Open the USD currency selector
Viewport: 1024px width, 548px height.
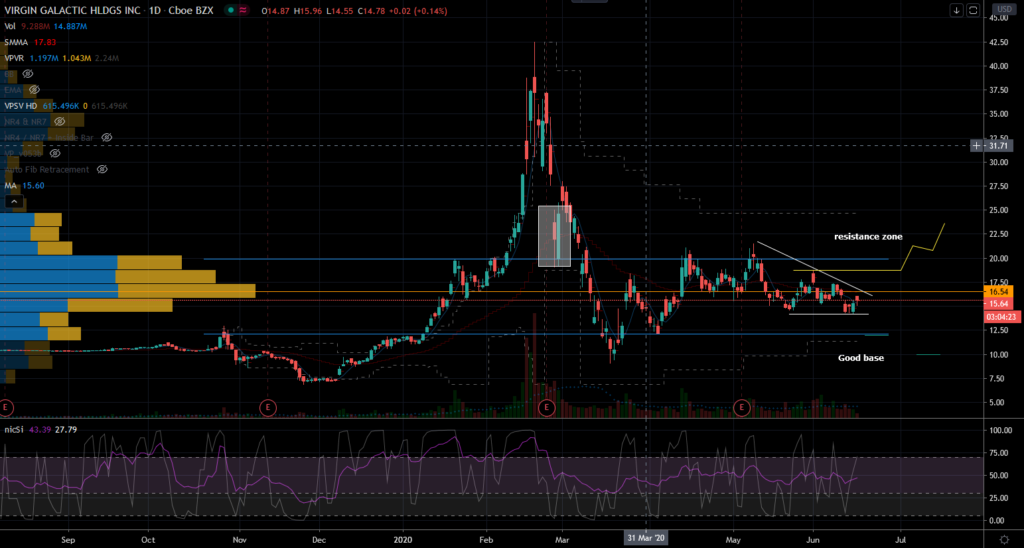click(x=1003, y=9)
